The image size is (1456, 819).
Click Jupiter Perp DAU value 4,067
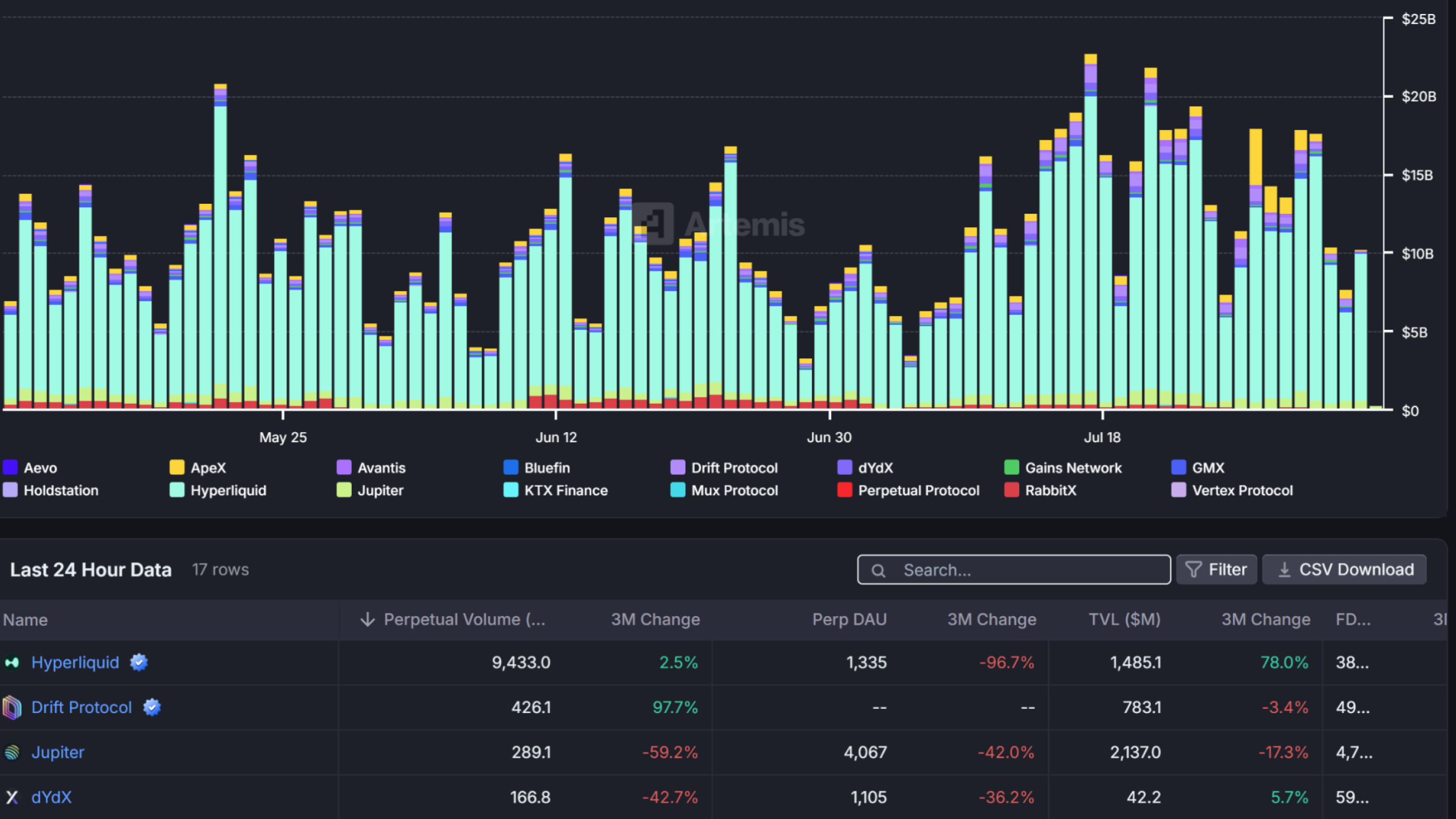(x=865, y=752)
